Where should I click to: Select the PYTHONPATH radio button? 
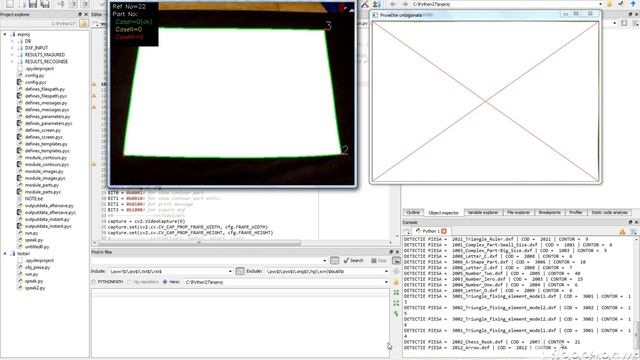click(x=94, y=282)
